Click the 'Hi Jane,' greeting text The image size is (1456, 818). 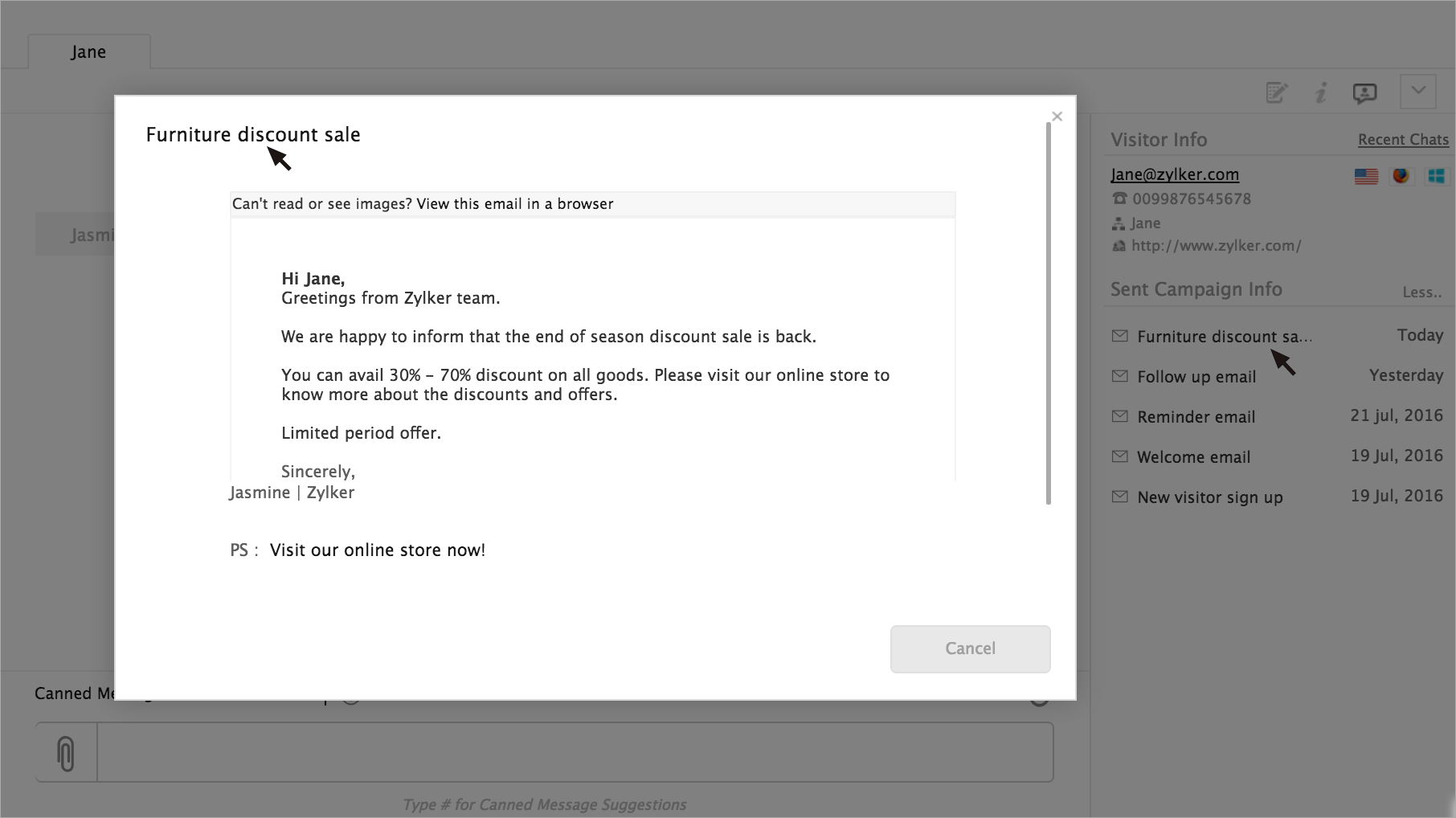(313, 279)
